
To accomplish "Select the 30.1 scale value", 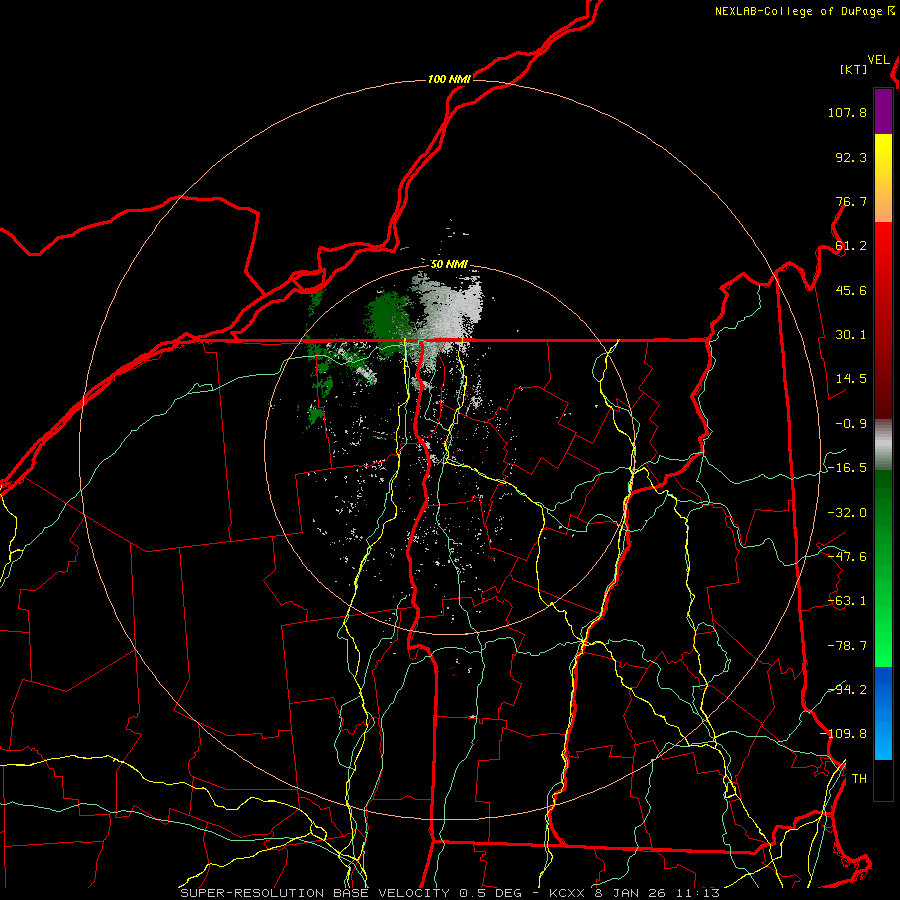I will pos(851,335).
